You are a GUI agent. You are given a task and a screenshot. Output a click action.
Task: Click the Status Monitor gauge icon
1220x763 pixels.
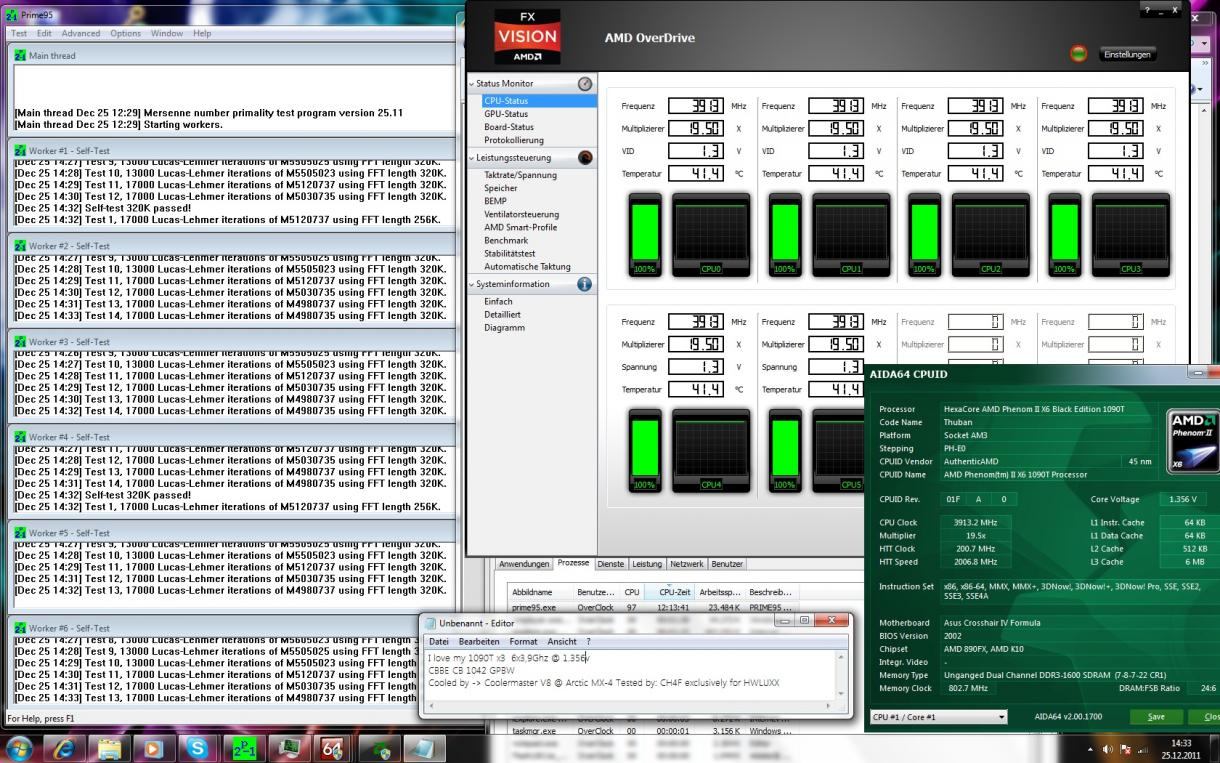click(585, 84)
